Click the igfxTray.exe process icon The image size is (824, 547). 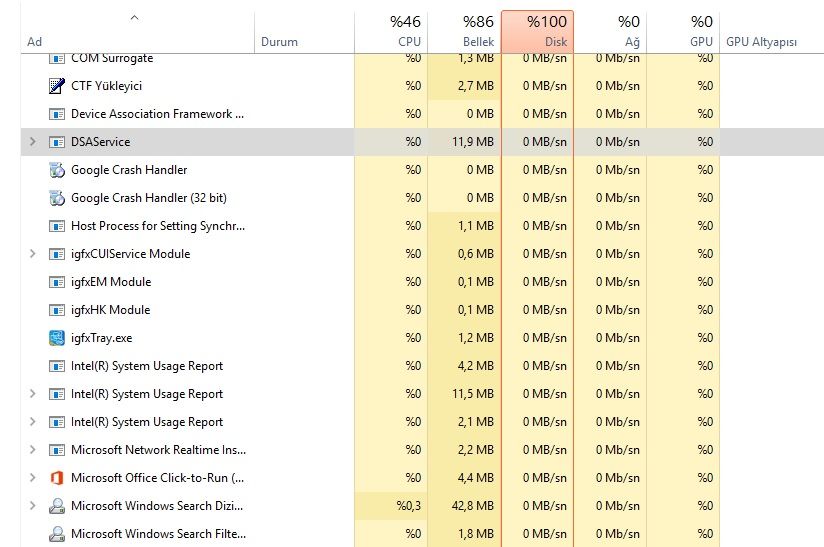[x=57, y=338]
